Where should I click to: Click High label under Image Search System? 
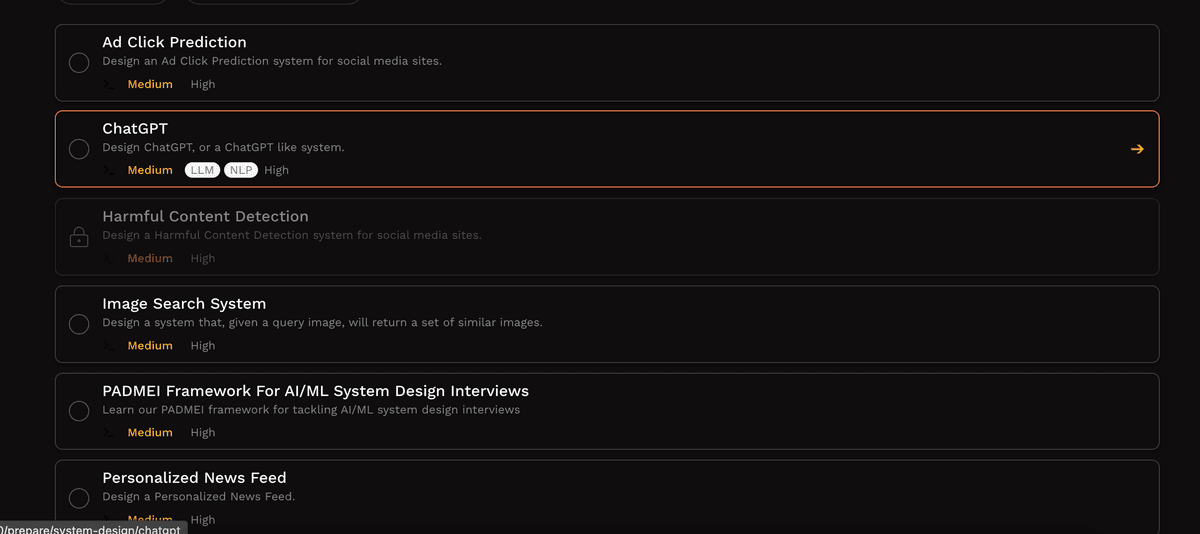(x=203, y=345)
